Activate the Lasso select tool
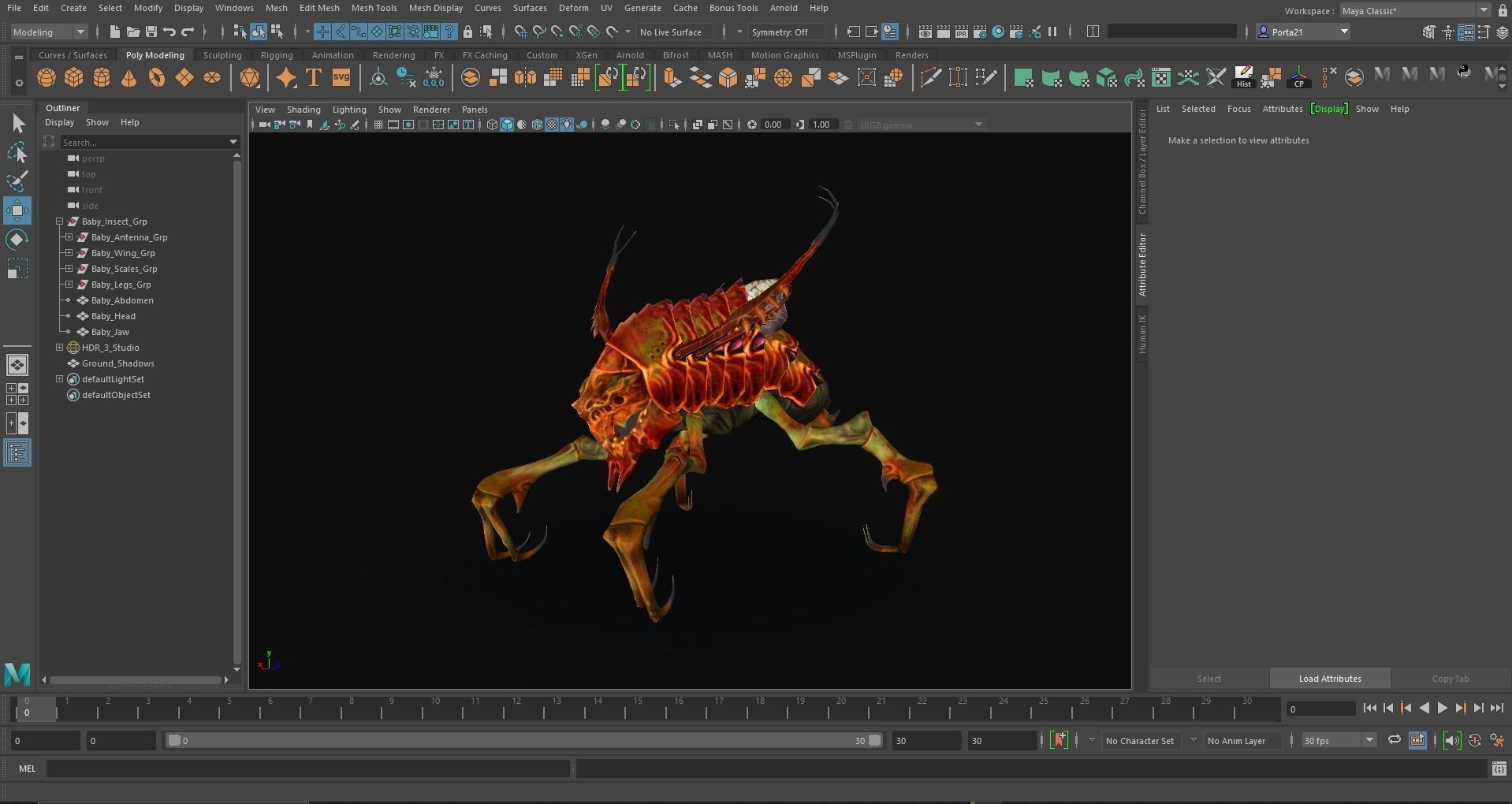Viewport: 1512px width, 804px height. click(17, 152)
